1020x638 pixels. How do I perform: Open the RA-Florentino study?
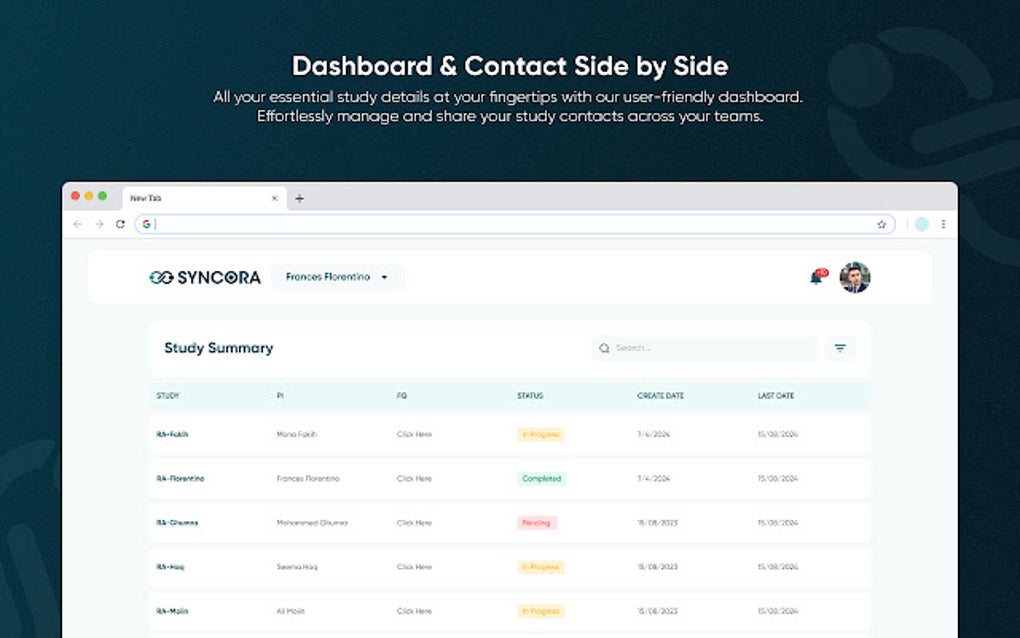click(180, 479)
